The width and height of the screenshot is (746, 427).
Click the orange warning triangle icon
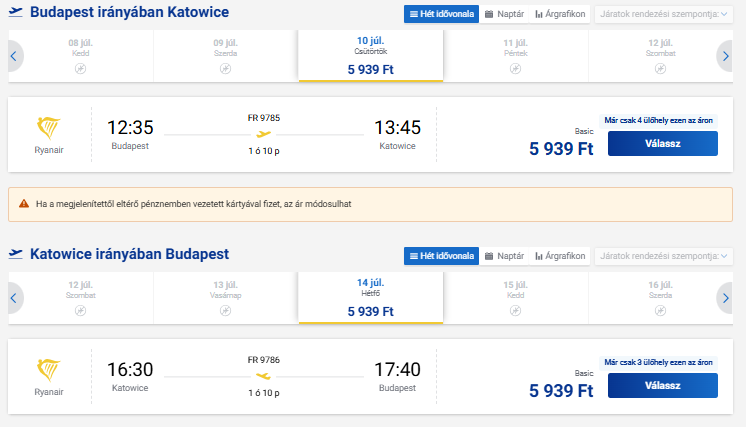coord(24,204)
